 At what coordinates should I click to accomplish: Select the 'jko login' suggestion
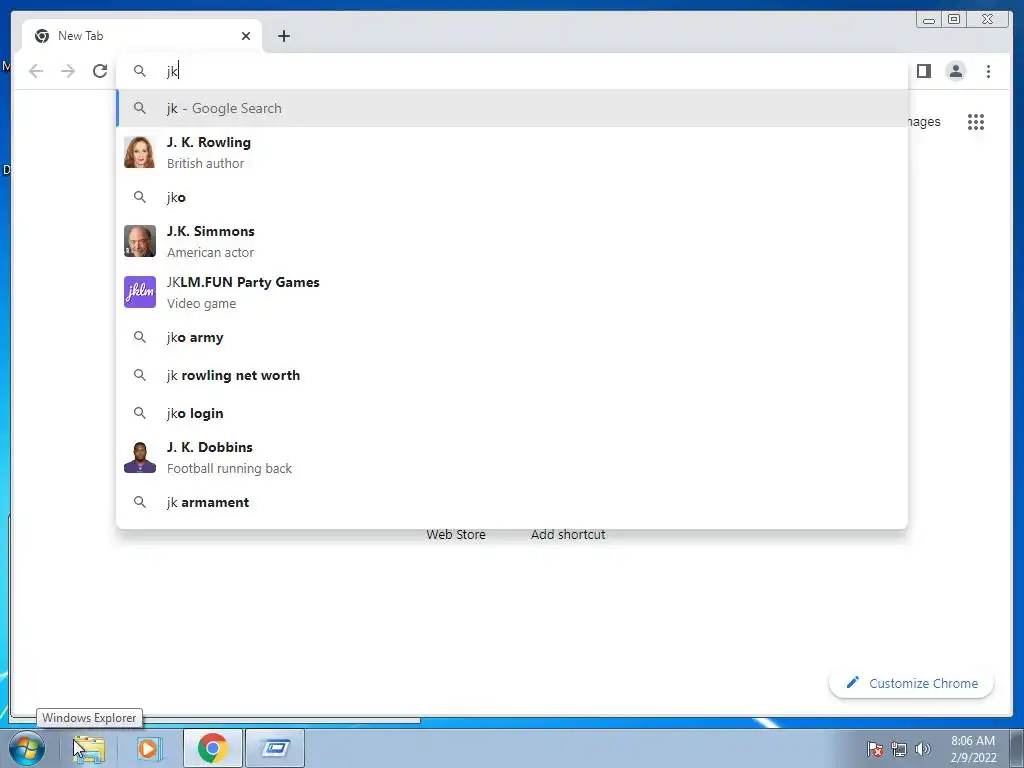click(512, 413)
